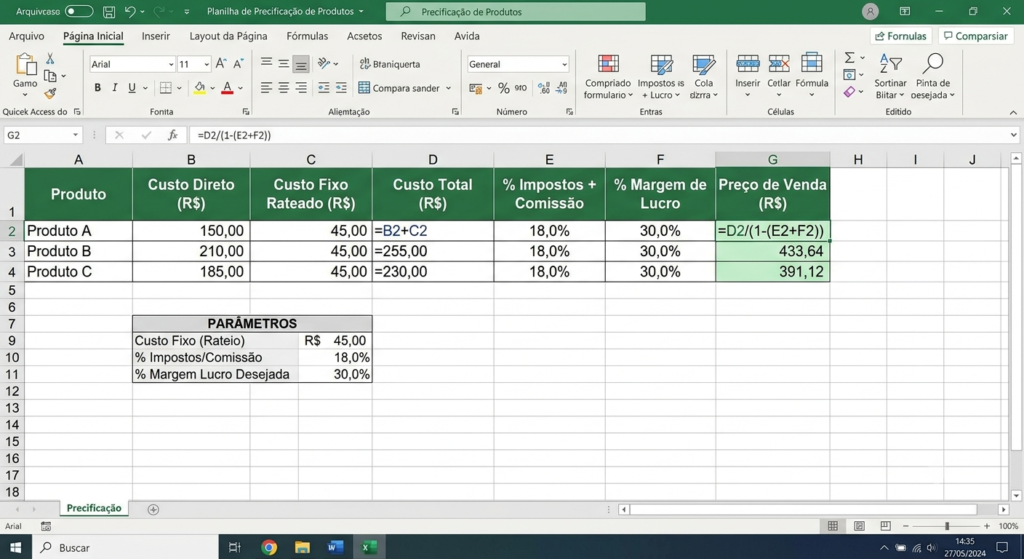This screenshot has width=1024, height=559.
Task: Toggle Bold formatting
Action: pos(97,88)
